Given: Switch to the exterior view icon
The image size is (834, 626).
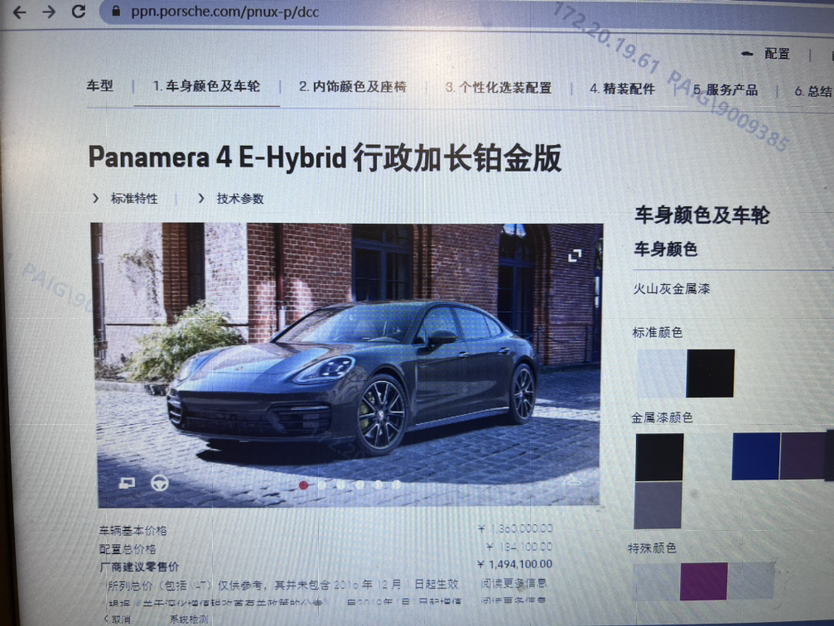Looking at the screenshot, I should pyautogui.click(x=127, y=483).
